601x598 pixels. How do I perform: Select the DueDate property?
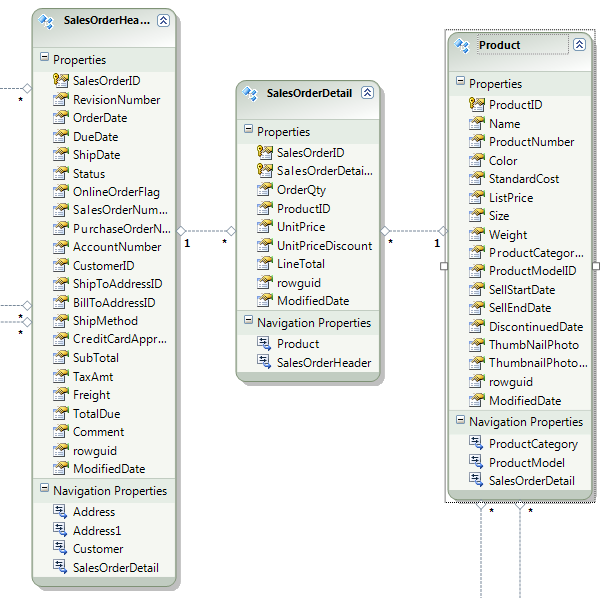95,137
